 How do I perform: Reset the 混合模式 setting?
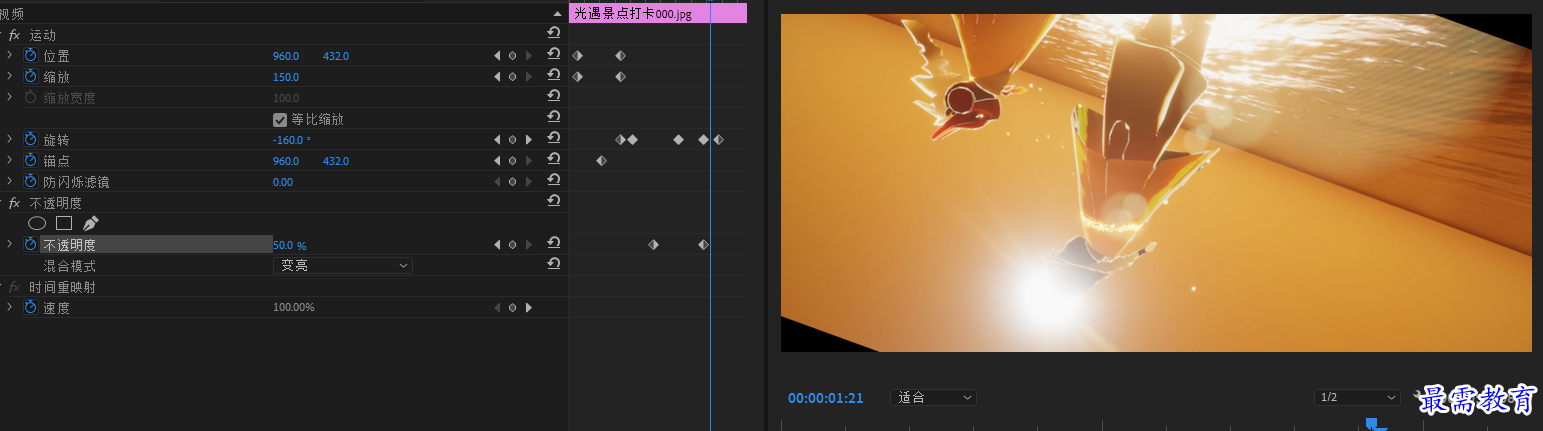(553, 265)
